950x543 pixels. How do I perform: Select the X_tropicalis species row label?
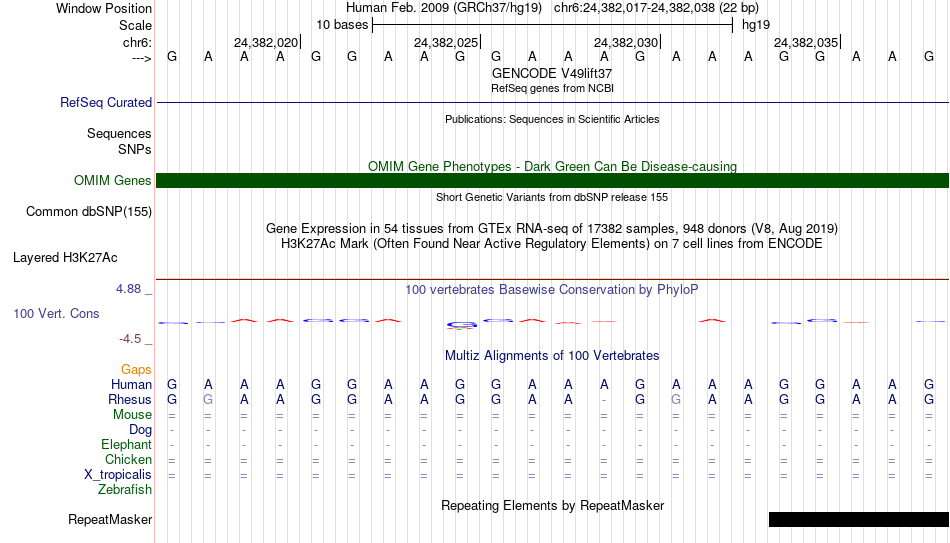click(x=118, y=475)
